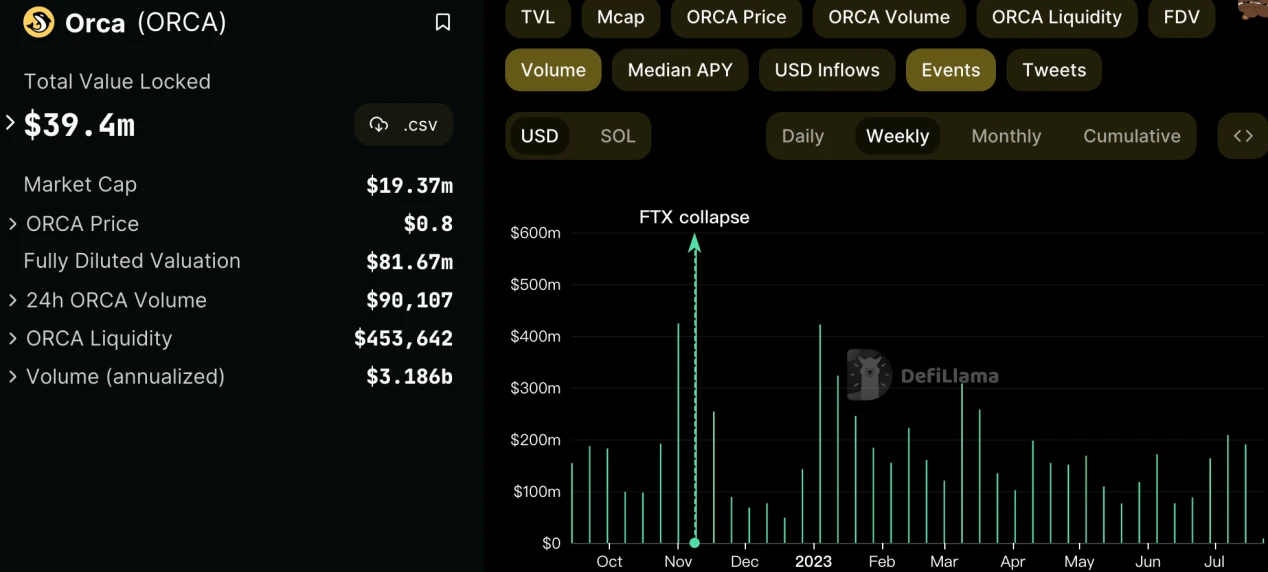The height and width of the screenshot is (572, 1268).
Task: Expand the 24h ORCA Volume row
Action: click(13, 300)
